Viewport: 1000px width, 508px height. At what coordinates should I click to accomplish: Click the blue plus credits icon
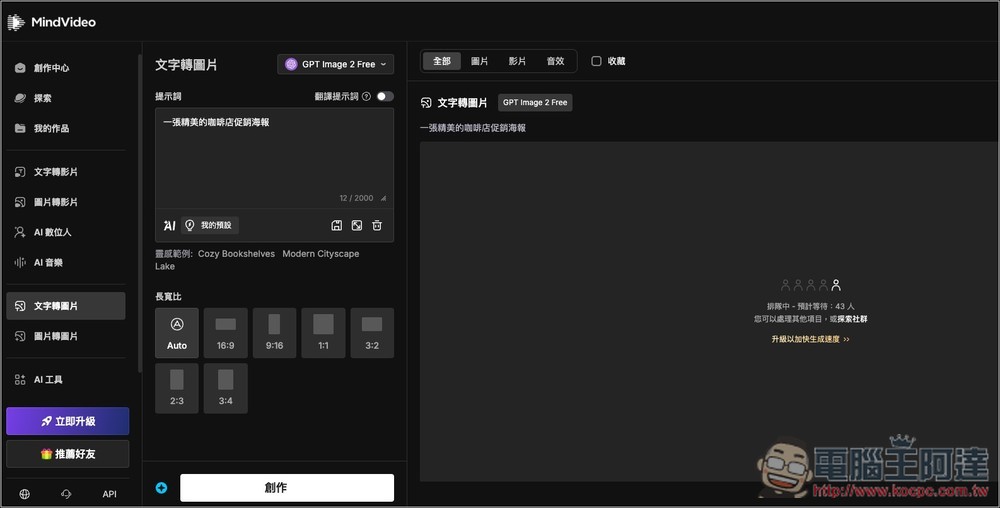(161, 488)
